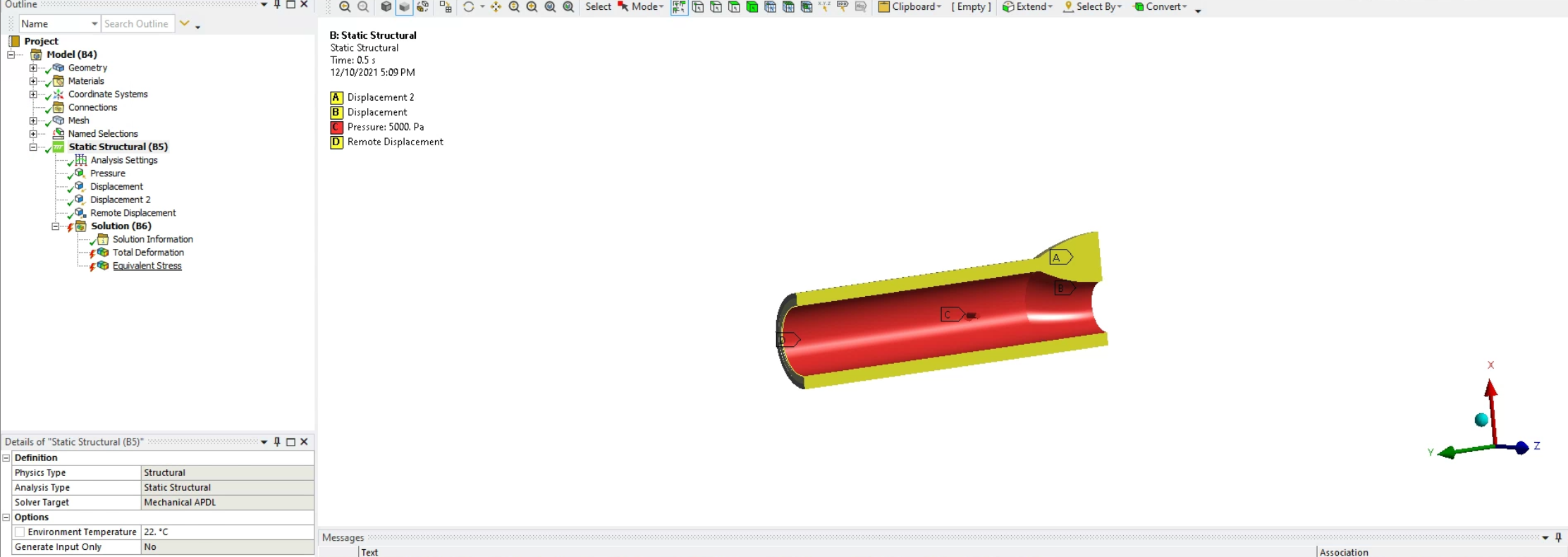Expand the Materials tree node
Screen dimensions: 1568x557
point(33,81)
